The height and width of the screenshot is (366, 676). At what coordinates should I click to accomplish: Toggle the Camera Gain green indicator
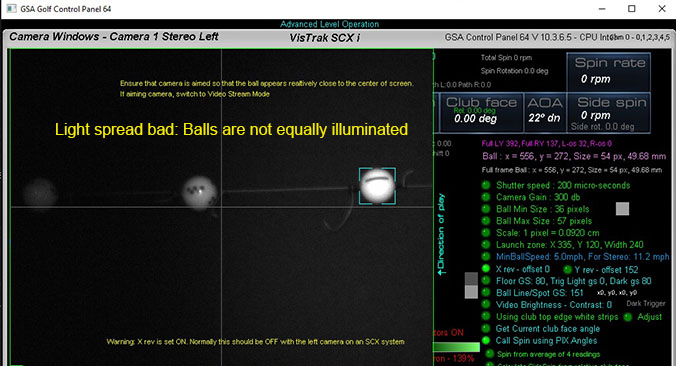pyautogui.click(x=486, y=197)
